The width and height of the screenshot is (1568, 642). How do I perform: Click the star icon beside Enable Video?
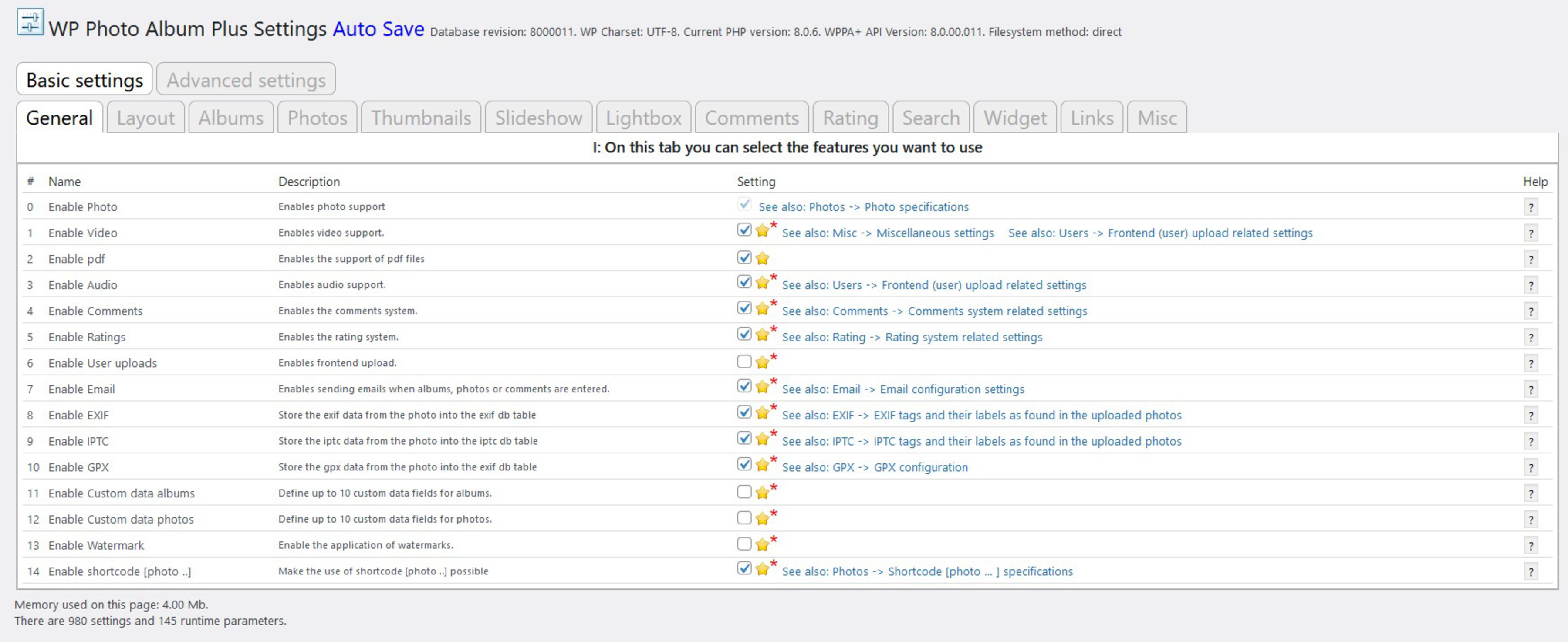point(763,231)
